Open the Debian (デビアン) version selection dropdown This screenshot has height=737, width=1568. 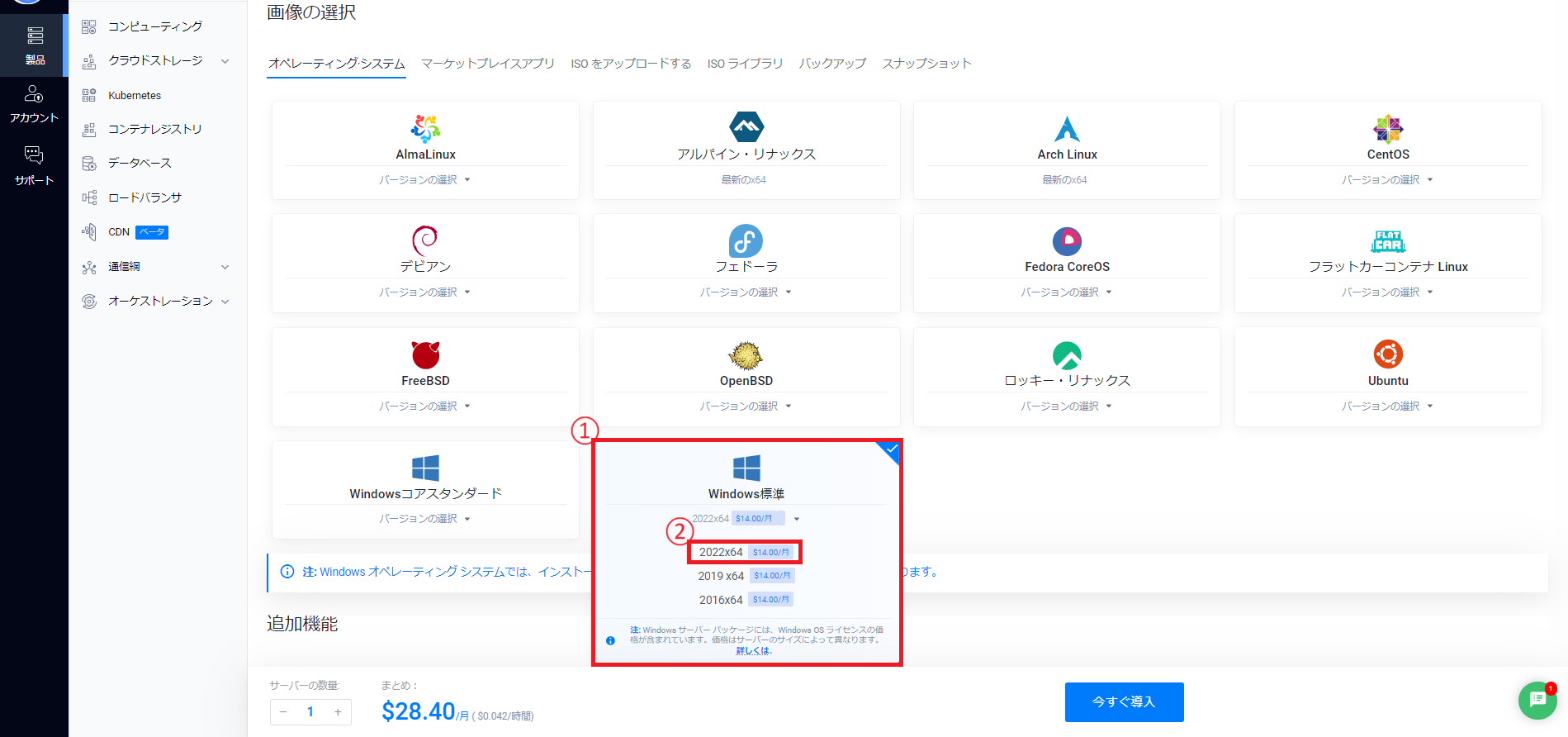[x=424, y=292]
